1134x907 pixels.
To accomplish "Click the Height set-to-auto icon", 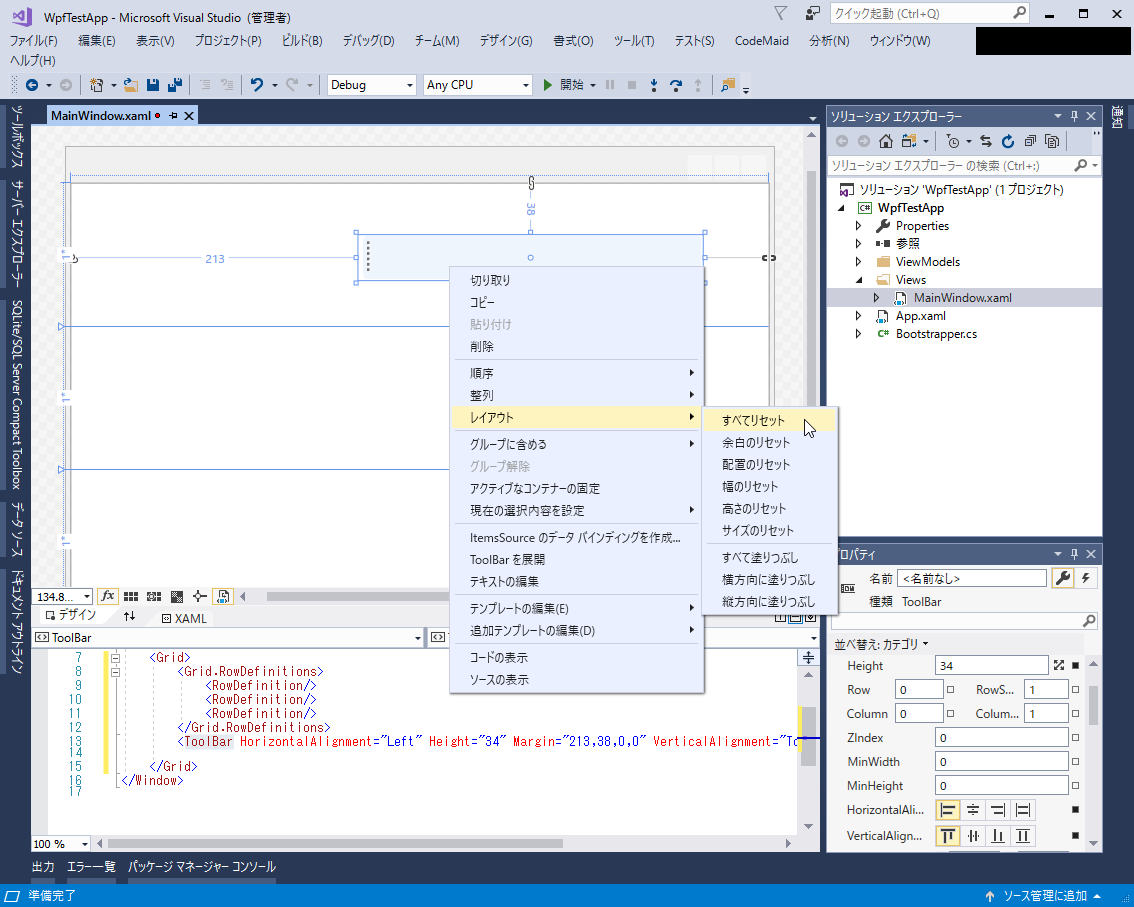I will (1059, 665).
